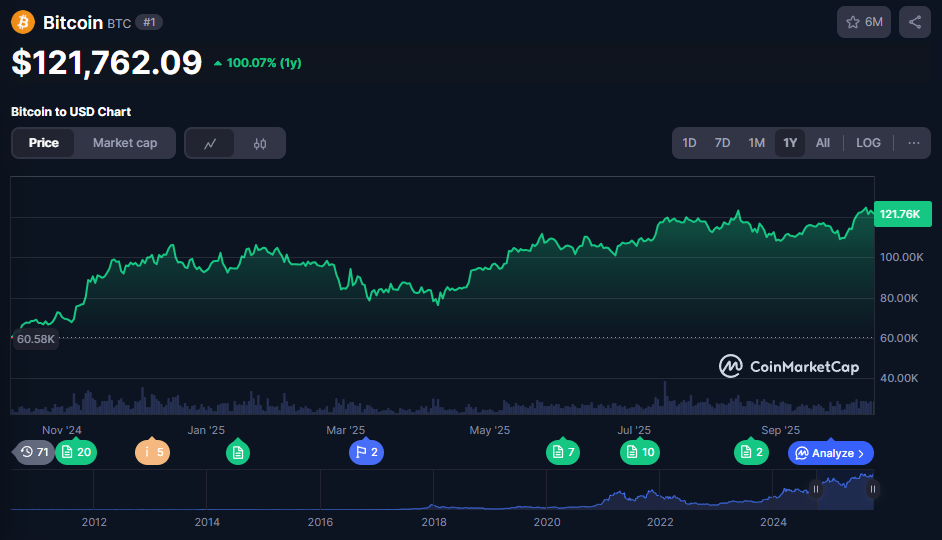Image resolution: width=942 pixels, height=540 pixels.
Task: Add Bitcoin to watchlist with star button
Action: (x=863, y=22)
